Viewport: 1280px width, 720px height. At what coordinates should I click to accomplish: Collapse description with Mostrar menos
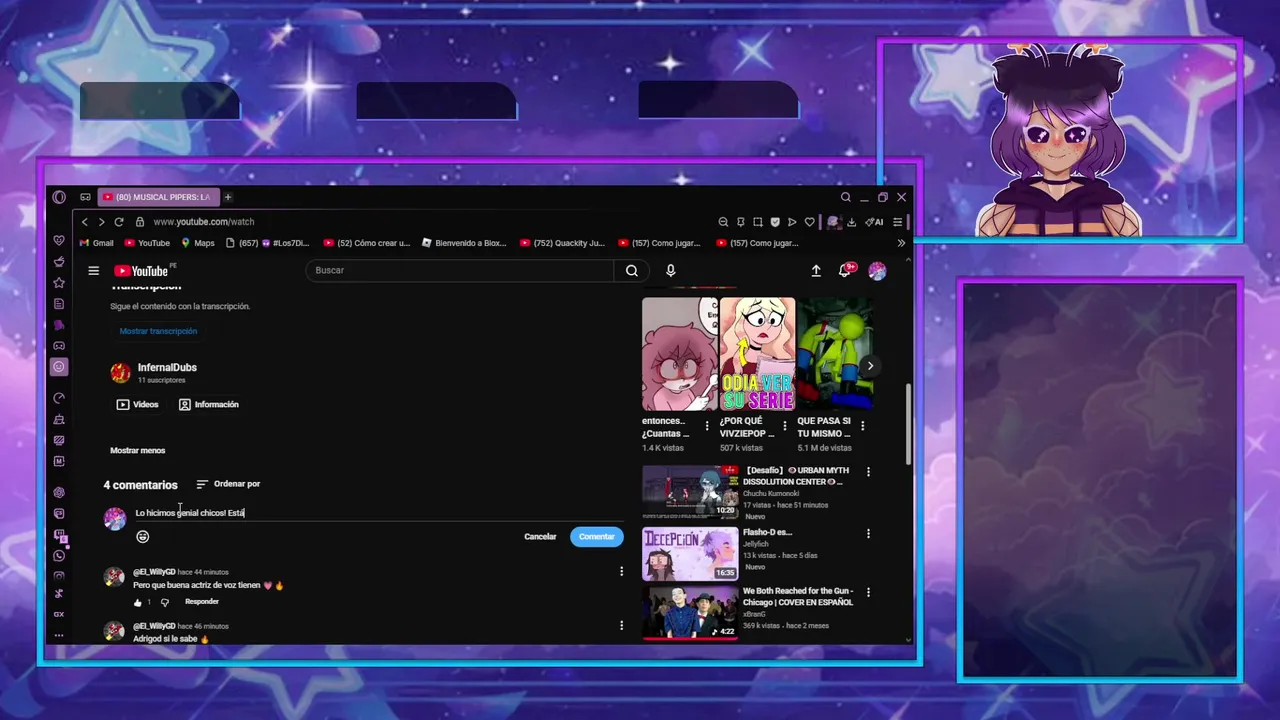137,451
